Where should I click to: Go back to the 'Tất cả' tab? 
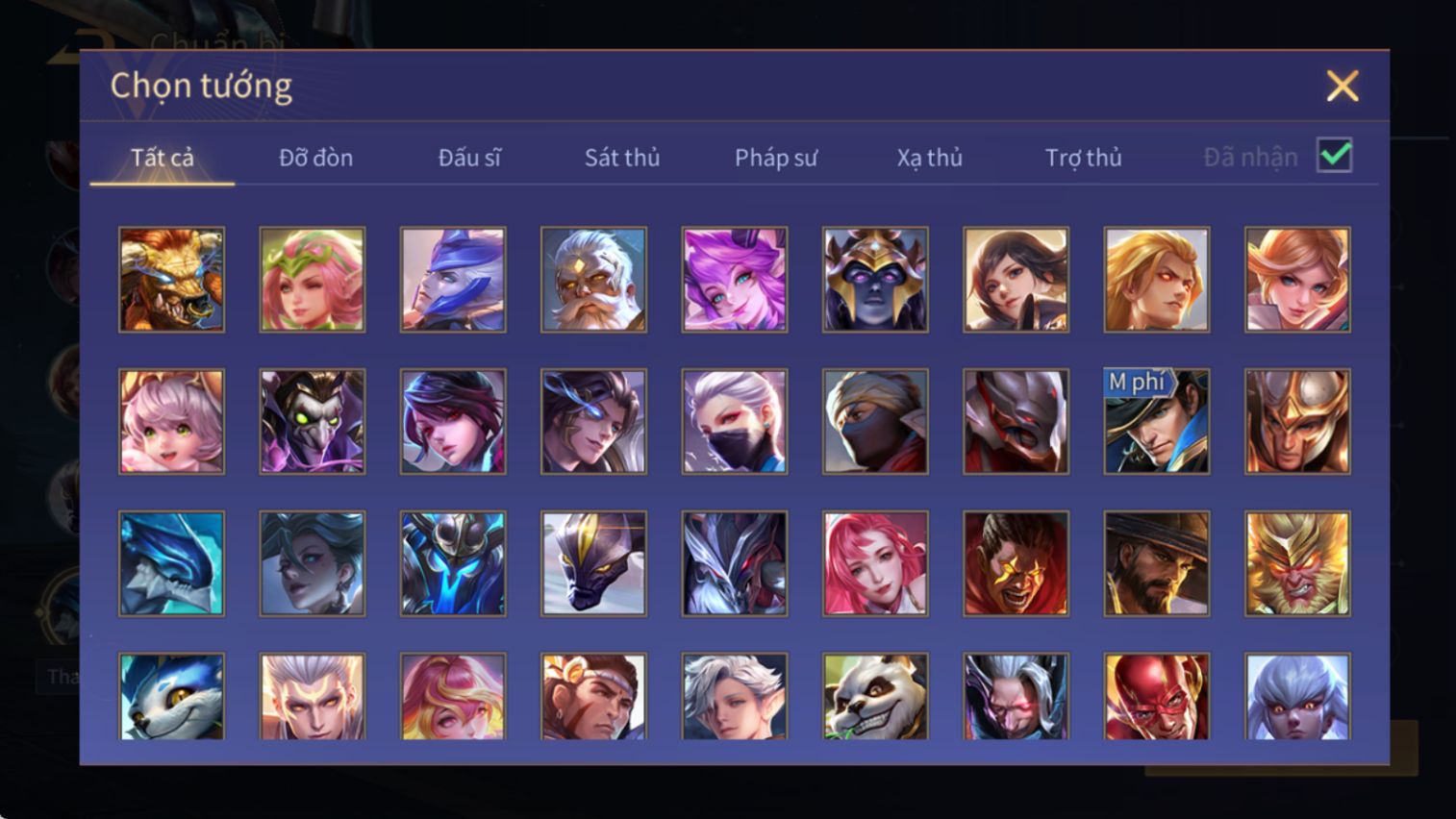pyautogui.click(x=163, y=158)
